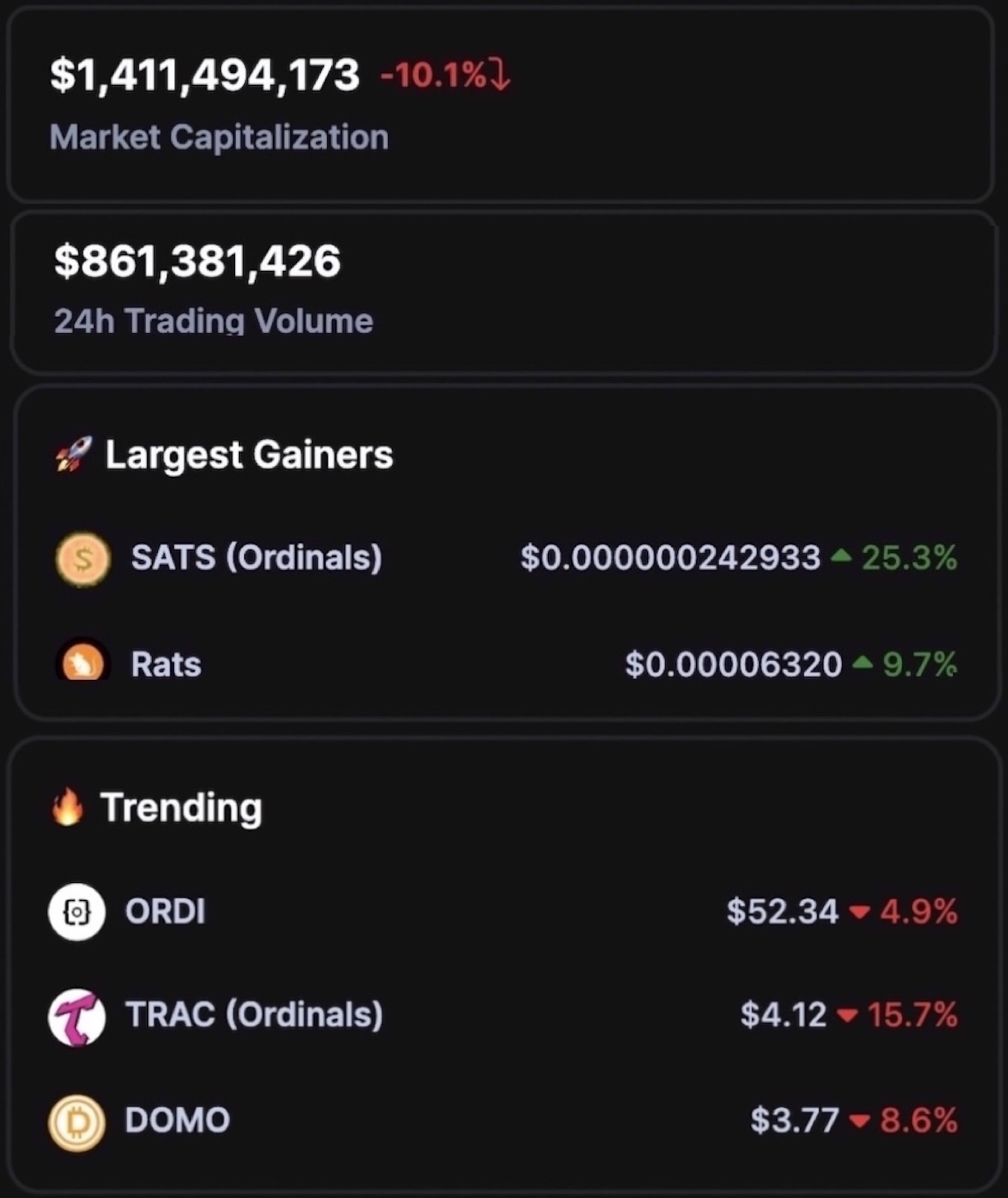1008x1198 pixels.
Task: Click the ORDI coin logo
Action: tap(77, 912)
